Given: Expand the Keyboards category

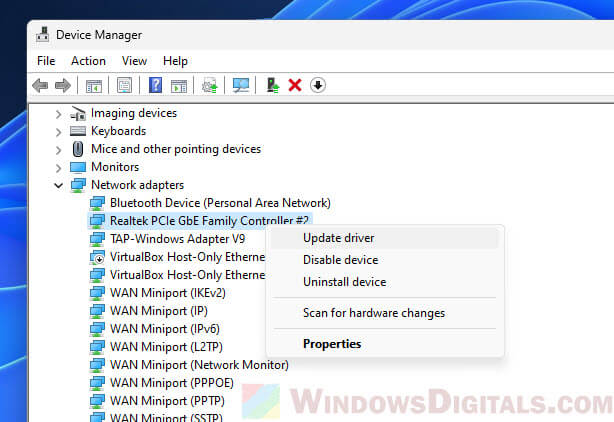Looking at the screenshot, I should (58, 132).
